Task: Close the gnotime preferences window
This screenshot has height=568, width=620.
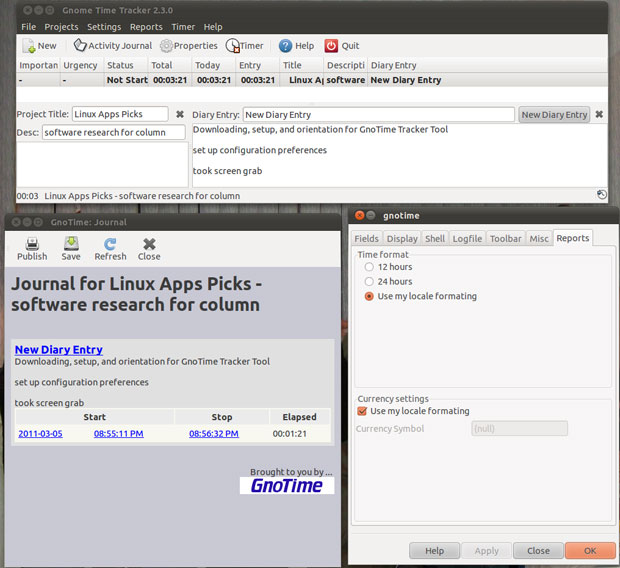Action: [x=359, y=215]
